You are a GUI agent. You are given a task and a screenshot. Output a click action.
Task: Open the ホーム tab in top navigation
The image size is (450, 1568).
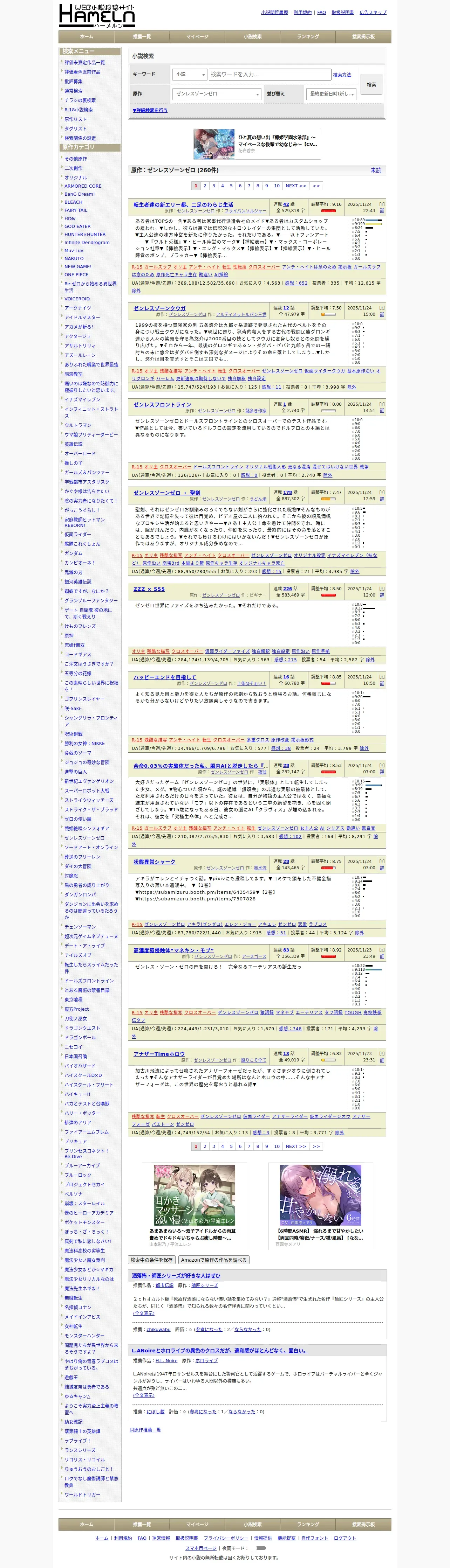pyautogui.click(x=87, y=36)
